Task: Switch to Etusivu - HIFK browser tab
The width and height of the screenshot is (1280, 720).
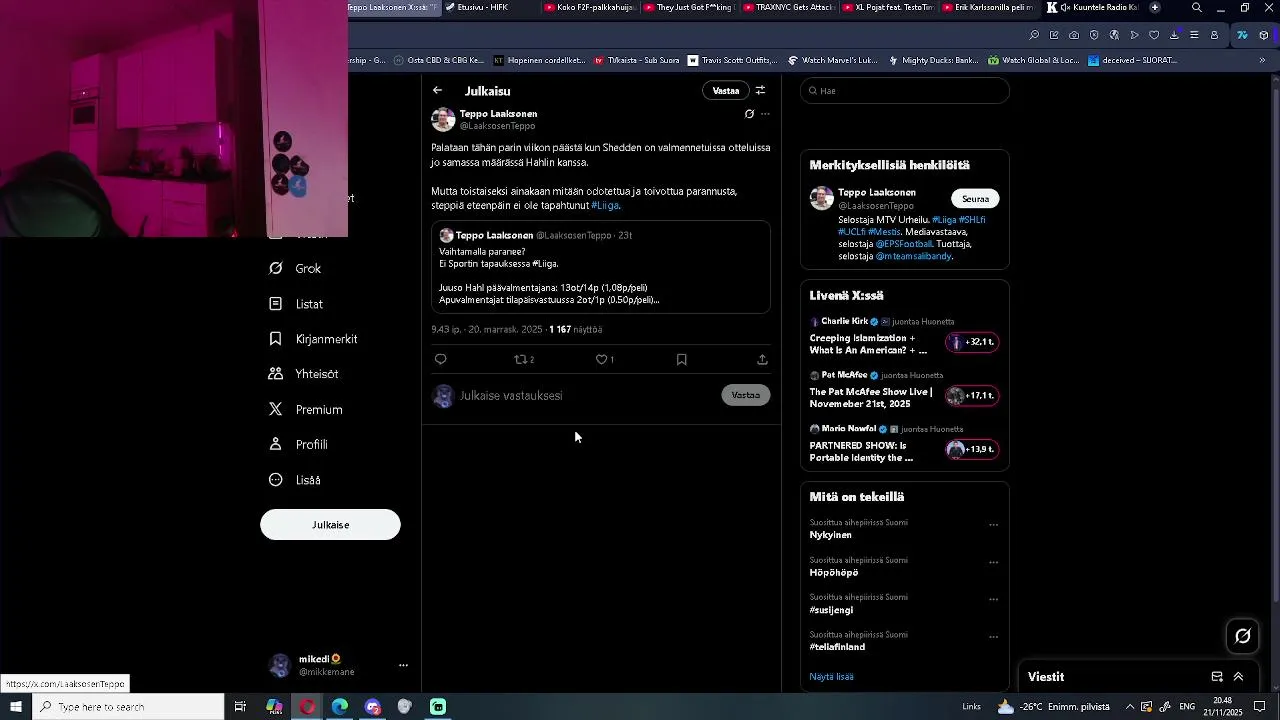Action: tap(488, 7)
